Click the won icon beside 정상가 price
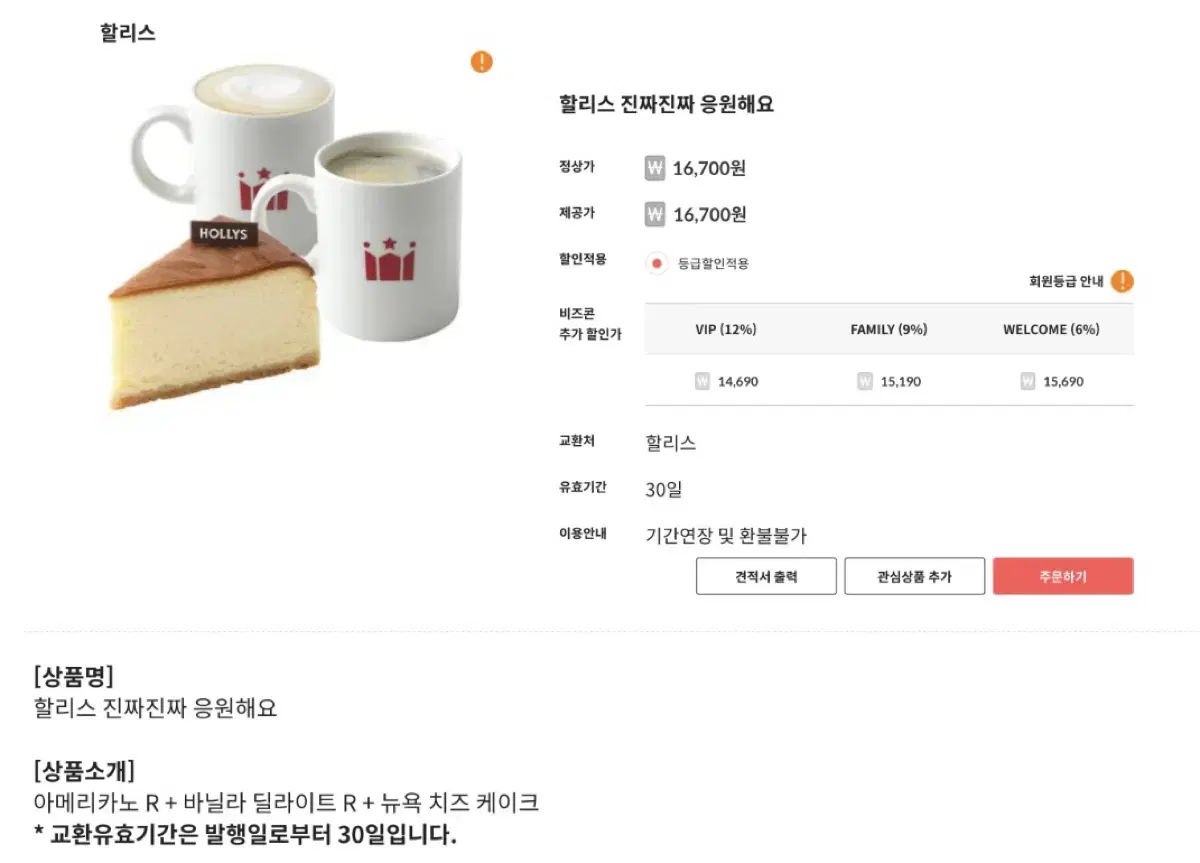This screenshot has width=1200, height=863. coord(655,168)
